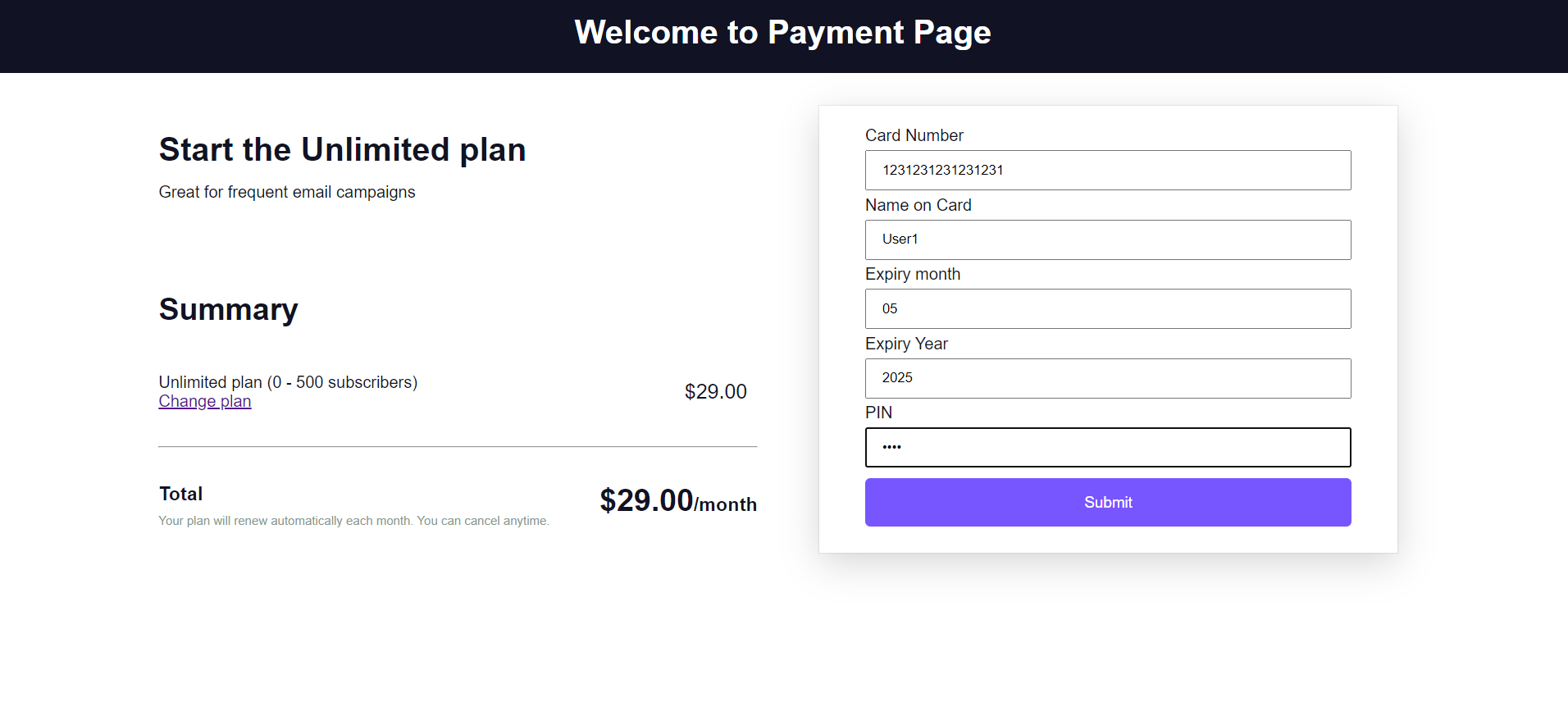Image resolution: width=1568 pixels, height=716 pixels.
Task: Select the Summary heading text
Action: click(x=228, y=309)
